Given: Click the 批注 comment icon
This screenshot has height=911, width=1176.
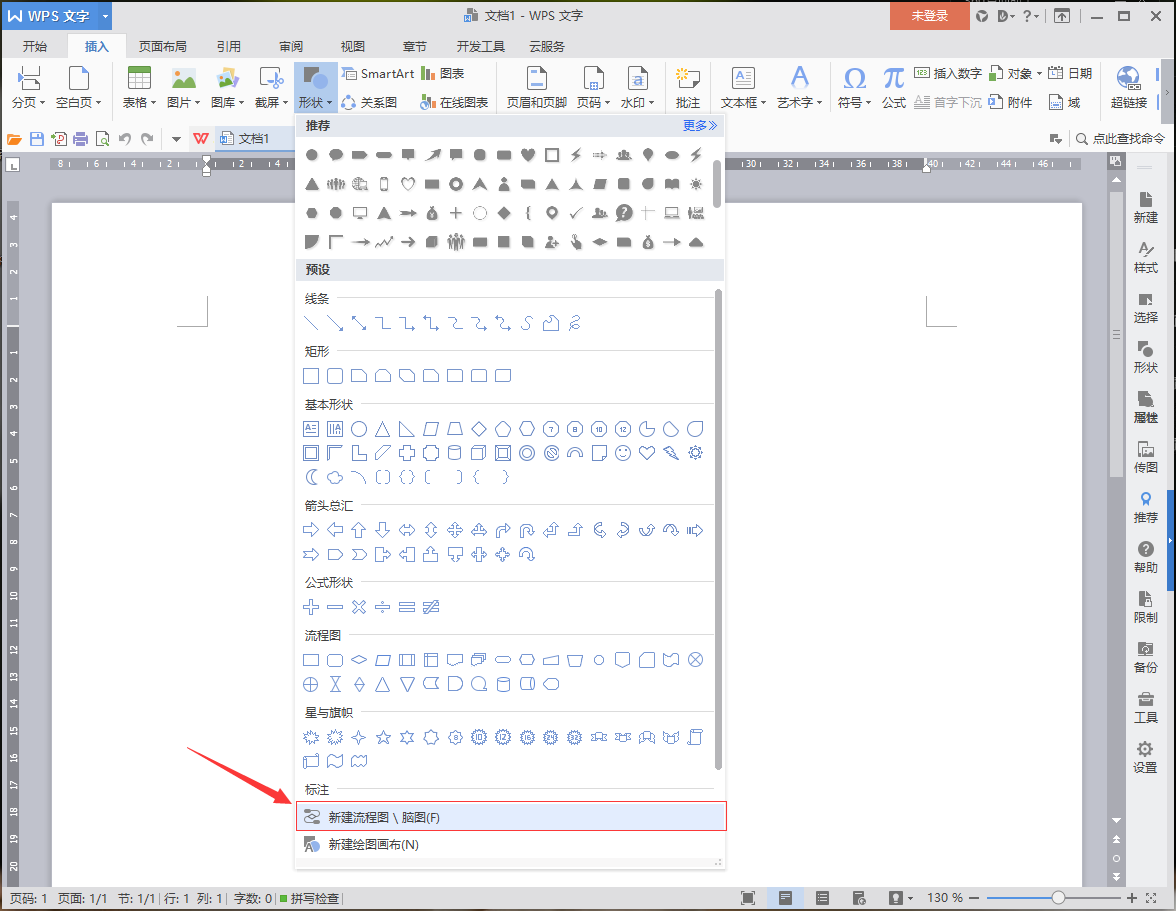Looking at the screenshot, I should click(687, 79).
